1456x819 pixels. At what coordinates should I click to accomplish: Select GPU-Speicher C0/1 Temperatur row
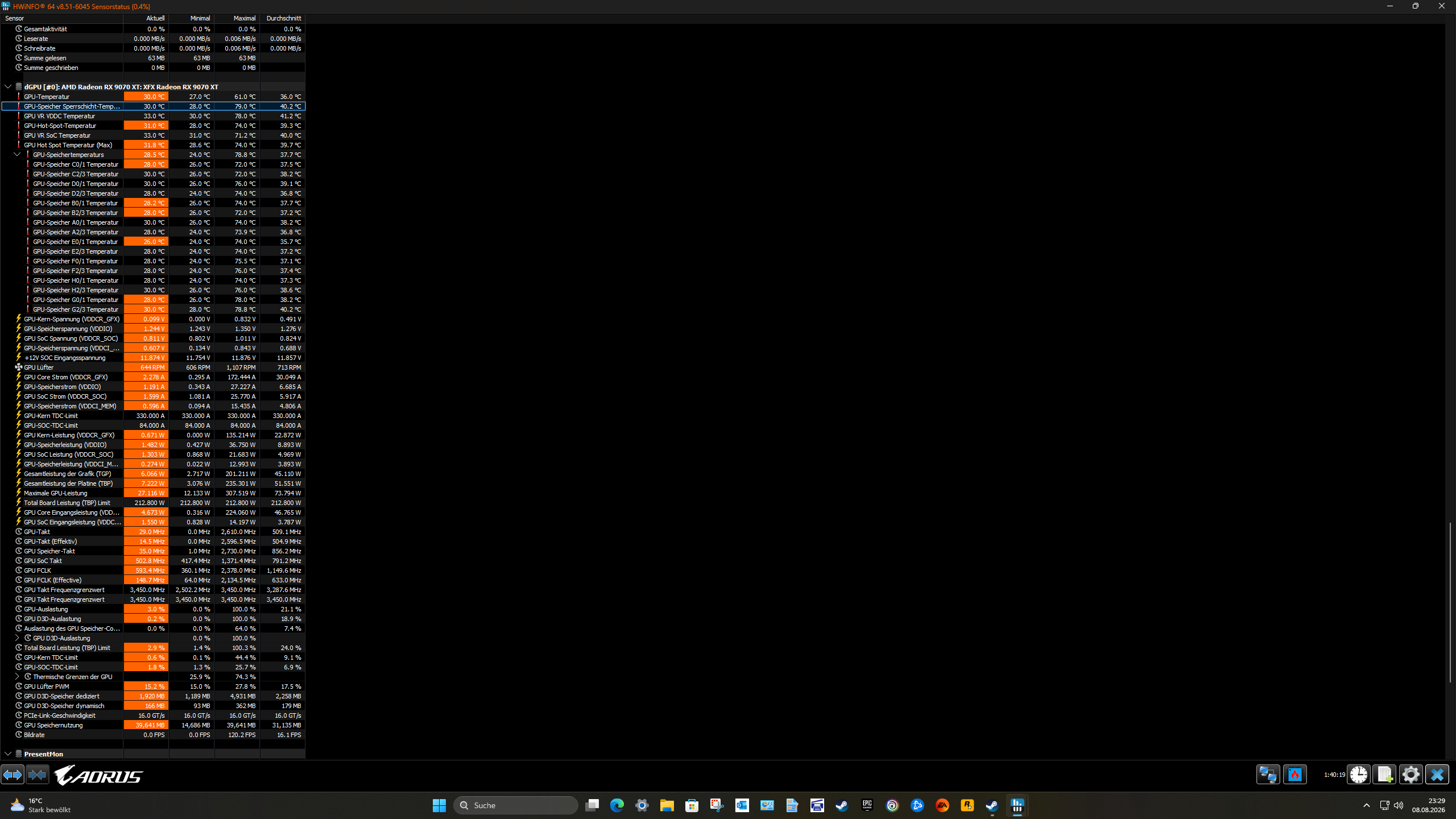pos(153,164)
